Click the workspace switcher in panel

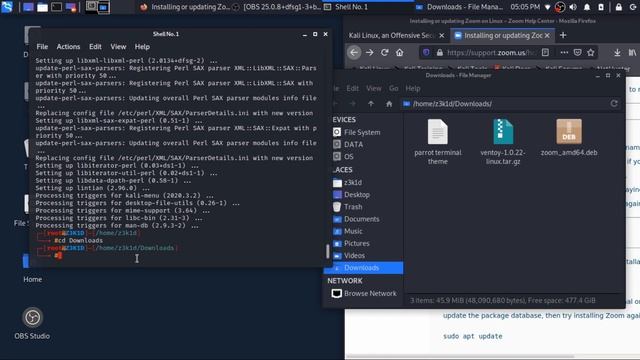[98, 7]
